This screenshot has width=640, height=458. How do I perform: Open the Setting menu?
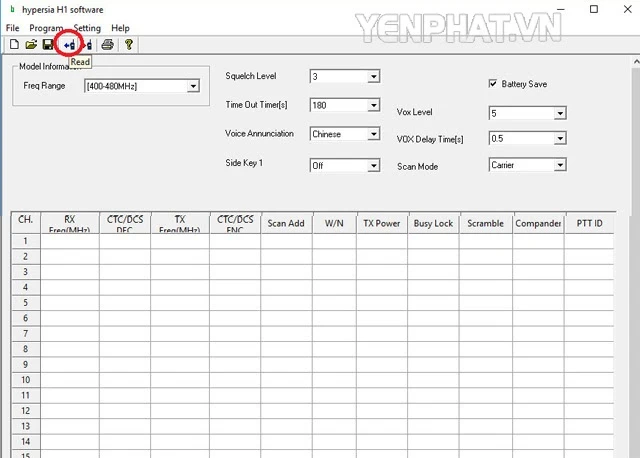[x=87, y=28]
